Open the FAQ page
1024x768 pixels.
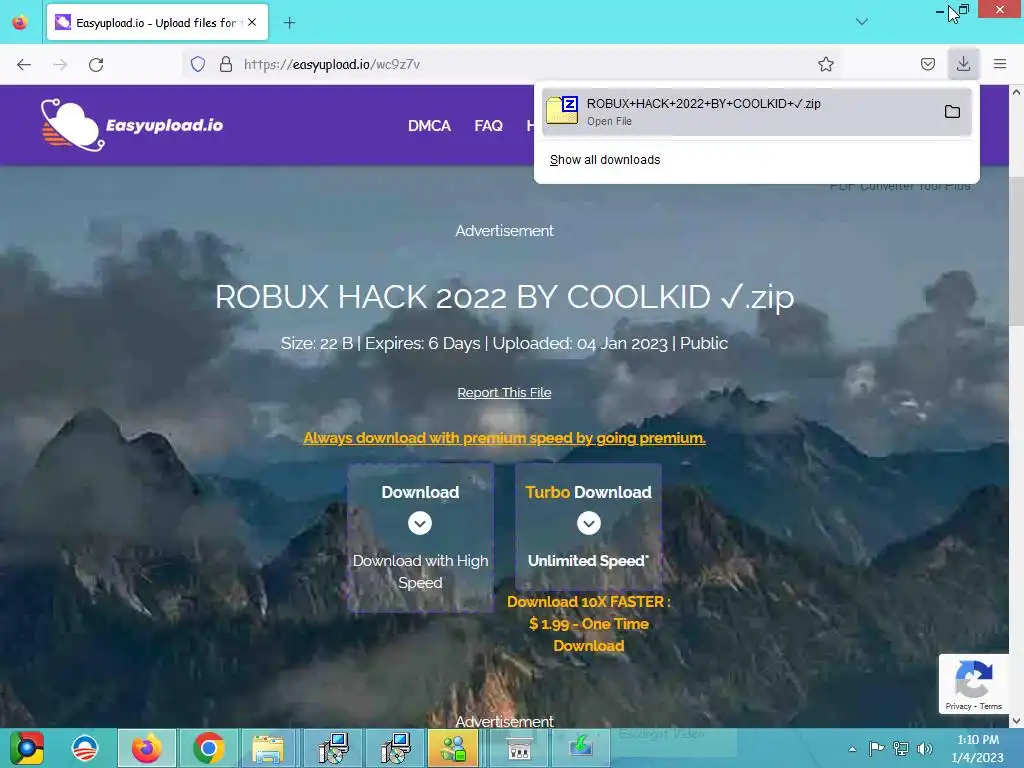point(488,125)
